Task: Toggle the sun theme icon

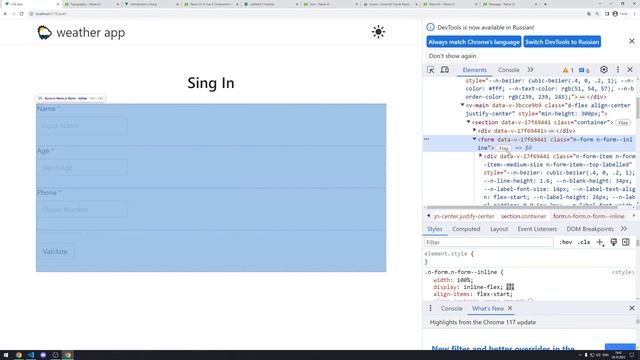Action: pyautogui.click(x=378, y=32)
